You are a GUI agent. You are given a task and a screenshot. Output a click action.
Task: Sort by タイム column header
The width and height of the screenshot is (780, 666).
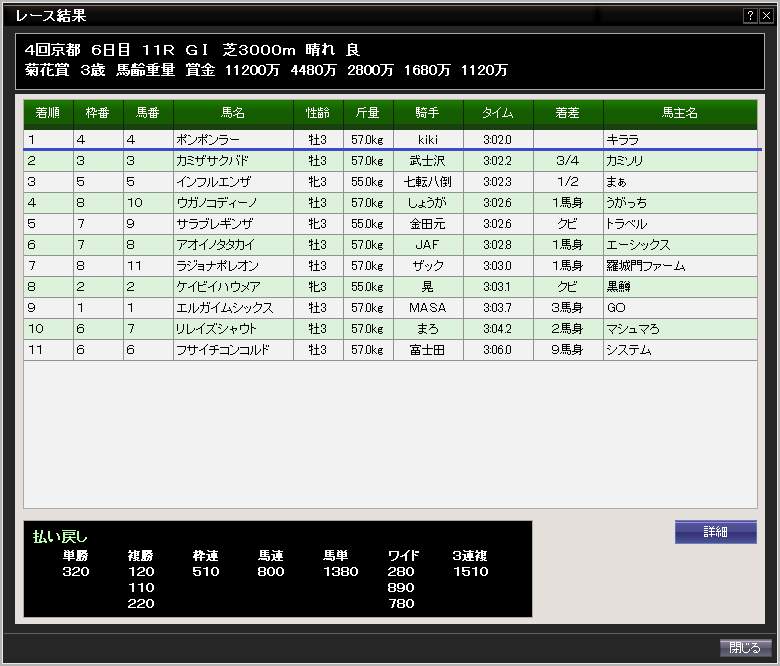pos(498,113)
